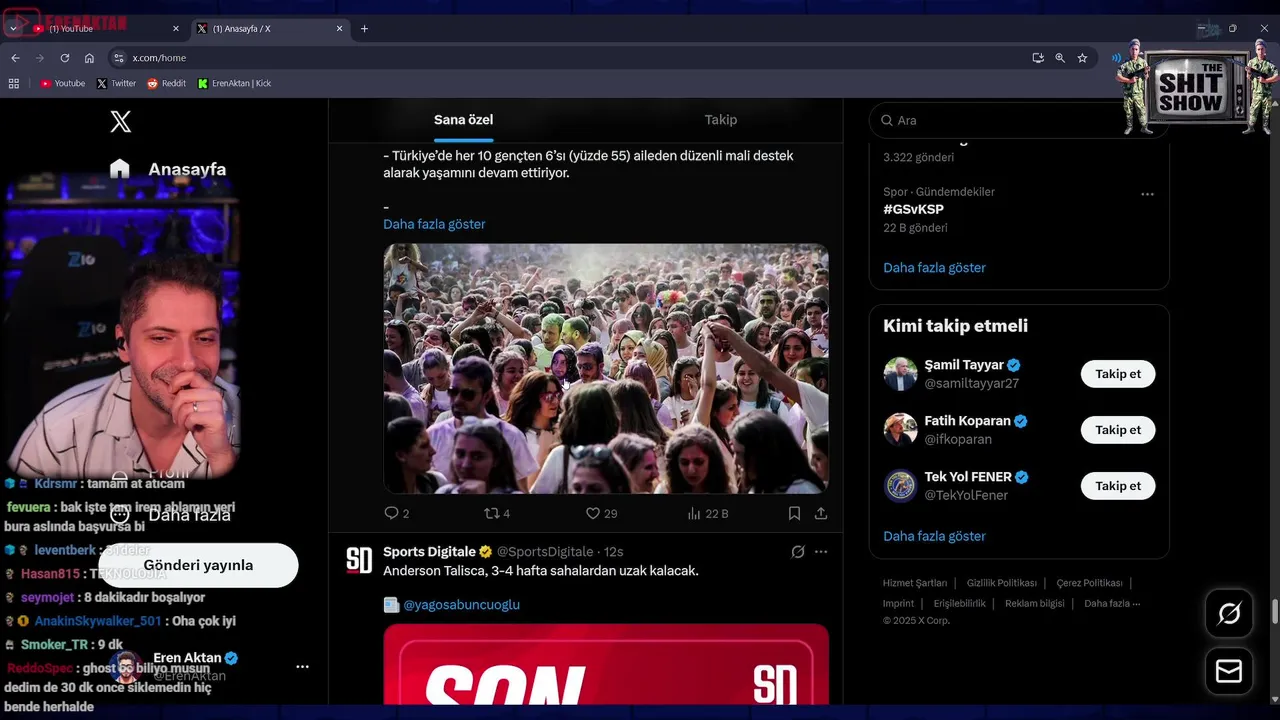
Task: Repost the crowd photo post
Action: pyautogui.click(x=497, y=513)
